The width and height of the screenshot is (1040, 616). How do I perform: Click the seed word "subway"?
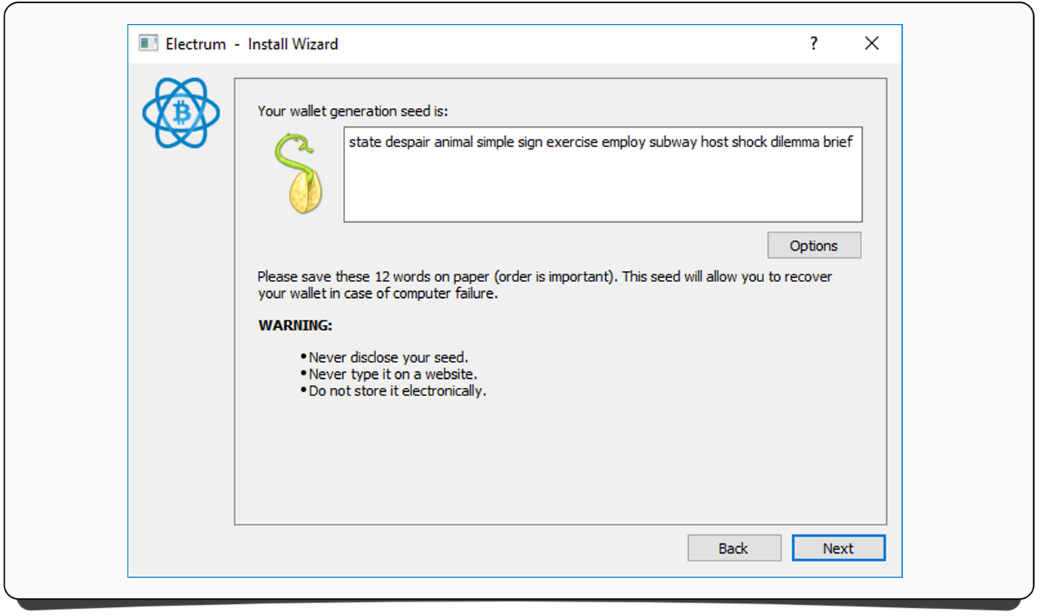coord(672,142)
